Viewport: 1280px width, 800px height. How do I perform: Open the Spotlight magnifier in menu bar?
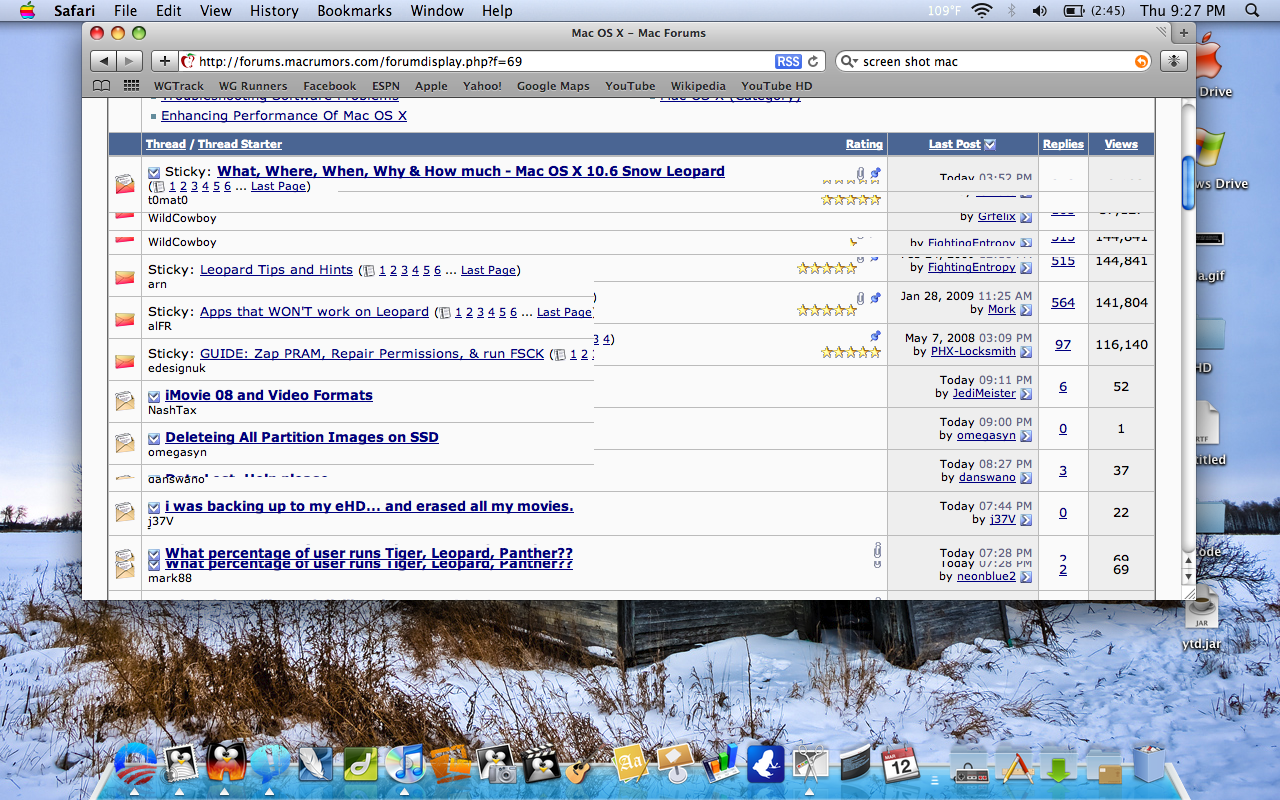click(1252, 10)
